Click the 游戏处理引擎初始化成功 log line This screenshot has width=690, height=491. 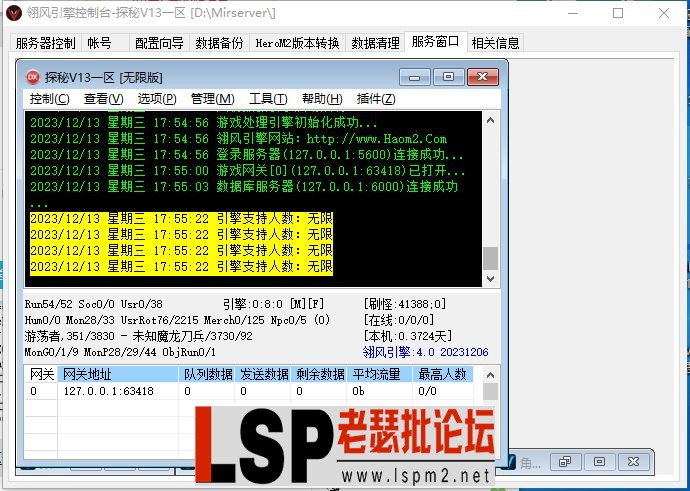tap(204, 122)
